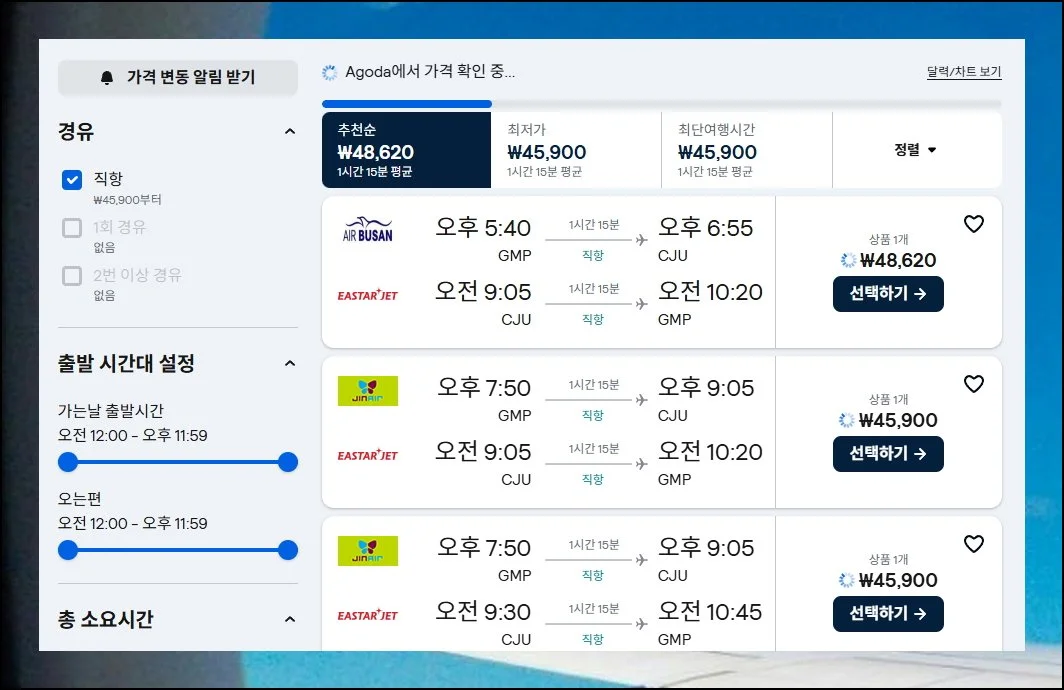Click the heart icon on the second flight card
1064x690 pixels.
pyautogui.click(x=974, y=384)
